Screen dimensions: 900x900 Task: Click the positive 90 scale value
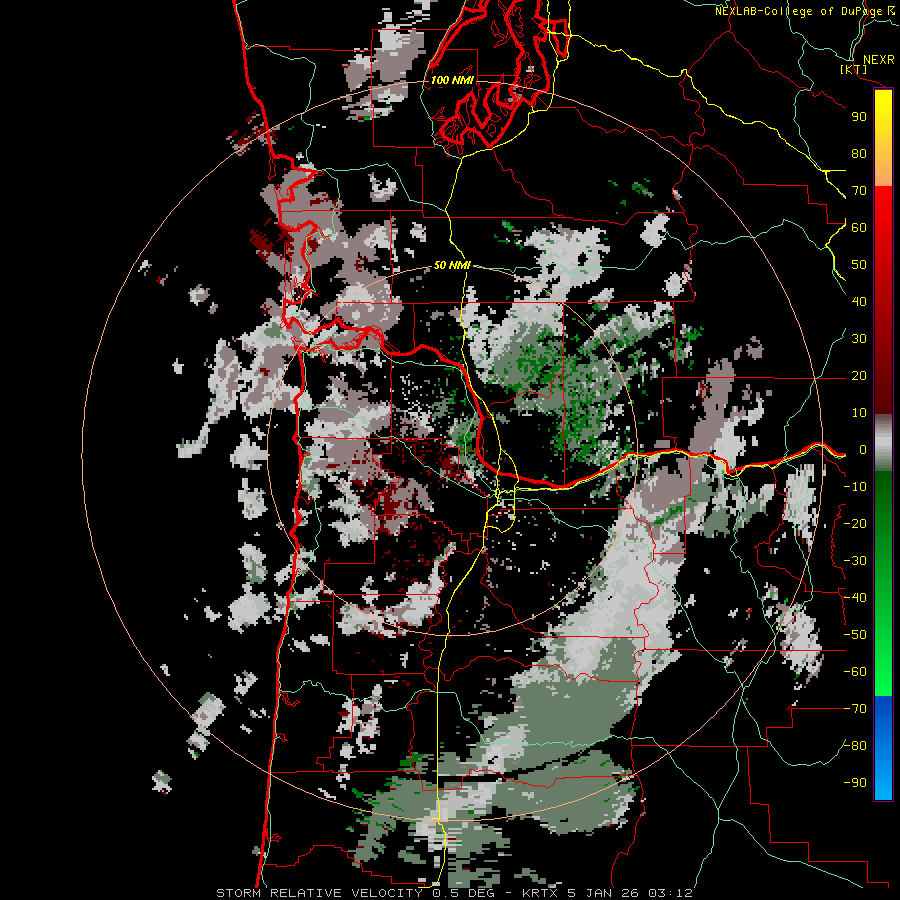pyautogui.click(x=859, y=117)
